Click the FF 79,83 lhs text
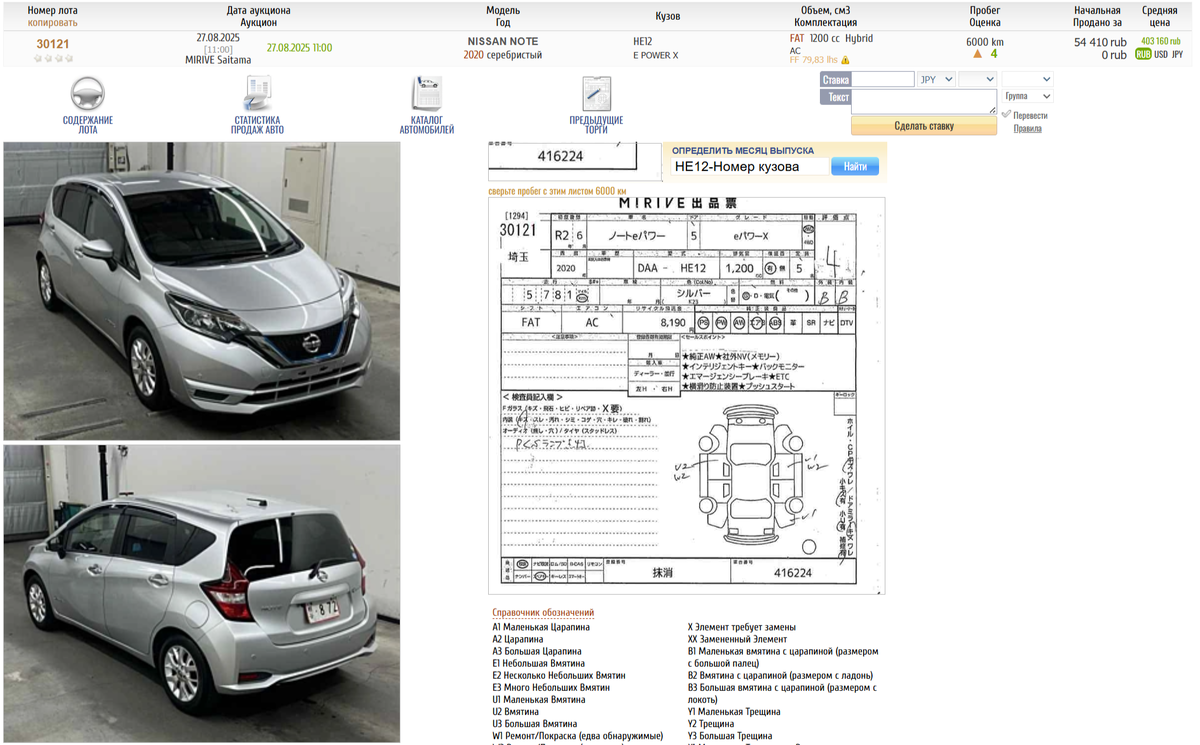The height and width of the screenshot is (745, 1200). [x=814, y=60]
